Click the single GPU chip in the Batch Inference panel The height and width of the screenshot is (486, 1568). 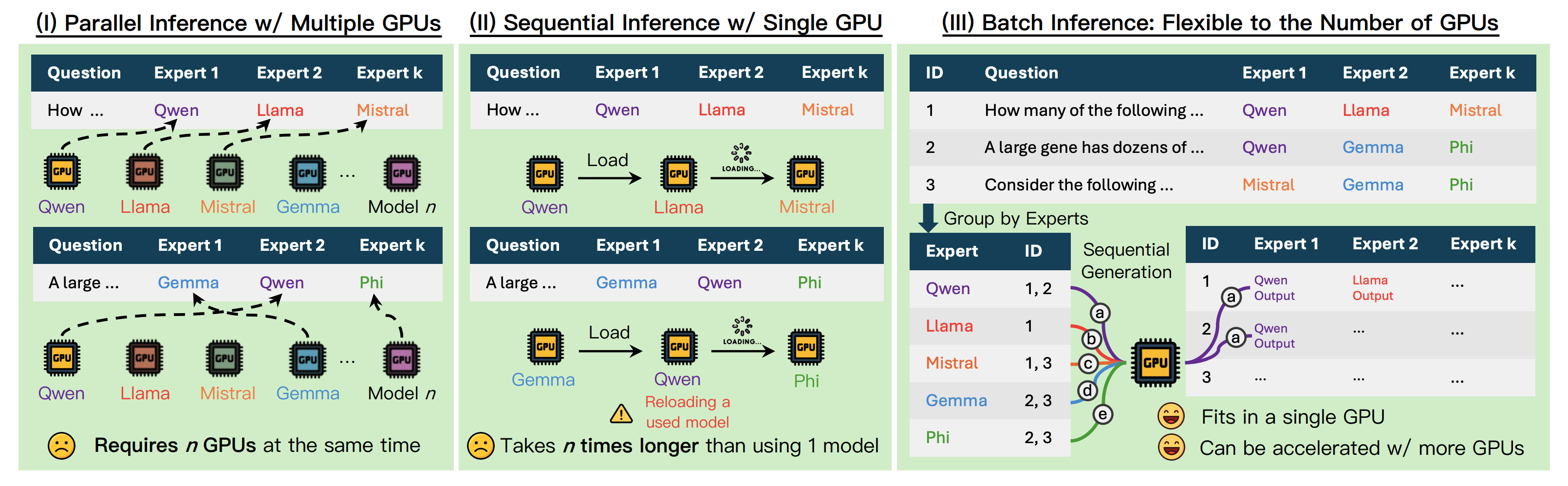tap(1155, 363)
